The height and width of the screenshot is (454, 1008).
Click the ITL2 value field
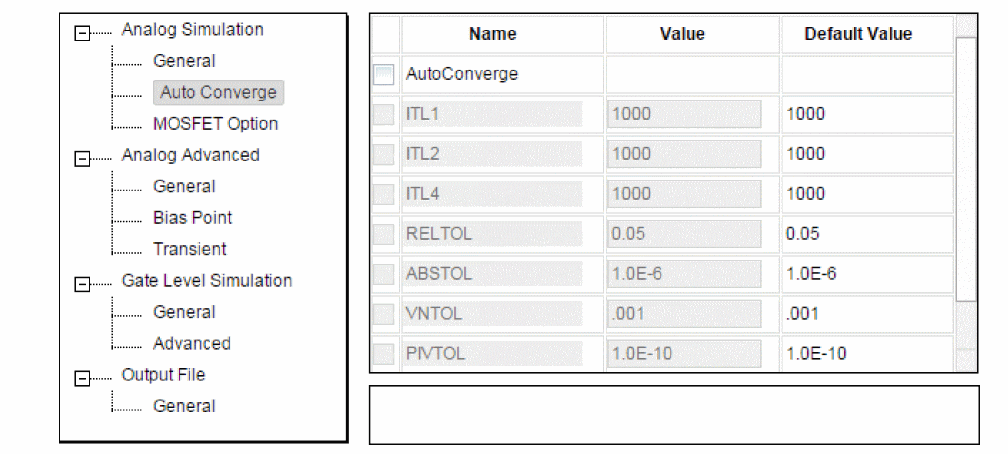tap(684, 154)
